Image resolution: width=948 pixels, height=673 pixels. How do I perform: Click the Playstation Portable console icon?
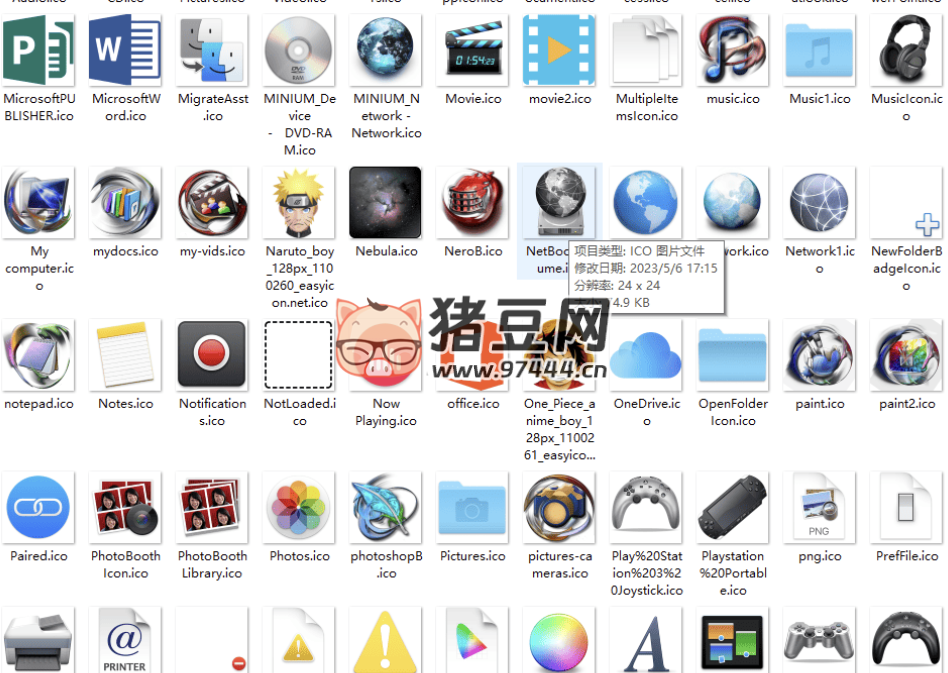point(732,508)
